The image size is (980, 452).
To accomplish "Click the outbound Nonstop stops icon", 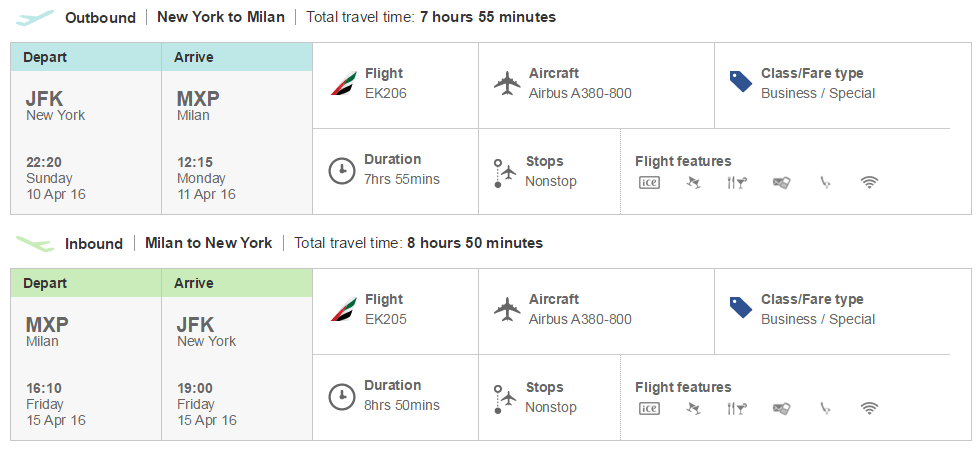I will pyautogui.click(x=504, y=172).
